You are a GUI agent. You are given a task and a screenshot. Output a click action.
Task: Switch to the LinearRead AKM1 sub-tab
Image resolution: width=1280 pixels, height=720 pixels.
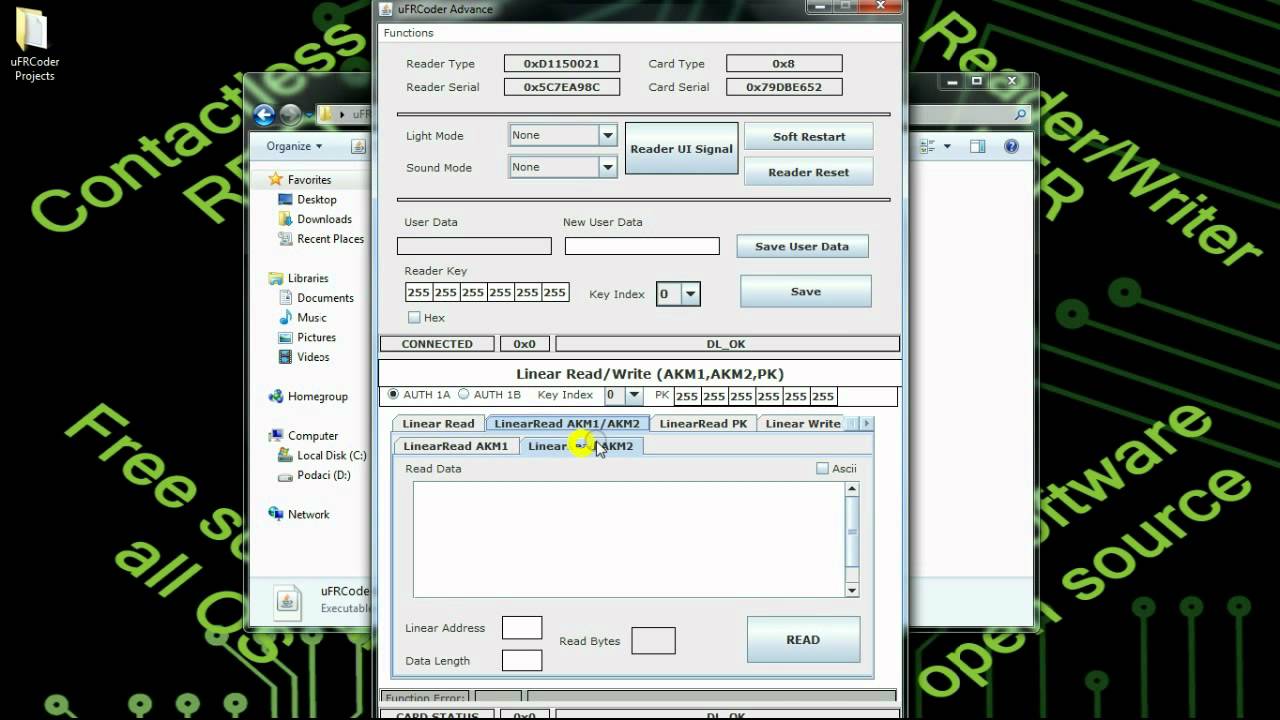pos(456,446)
